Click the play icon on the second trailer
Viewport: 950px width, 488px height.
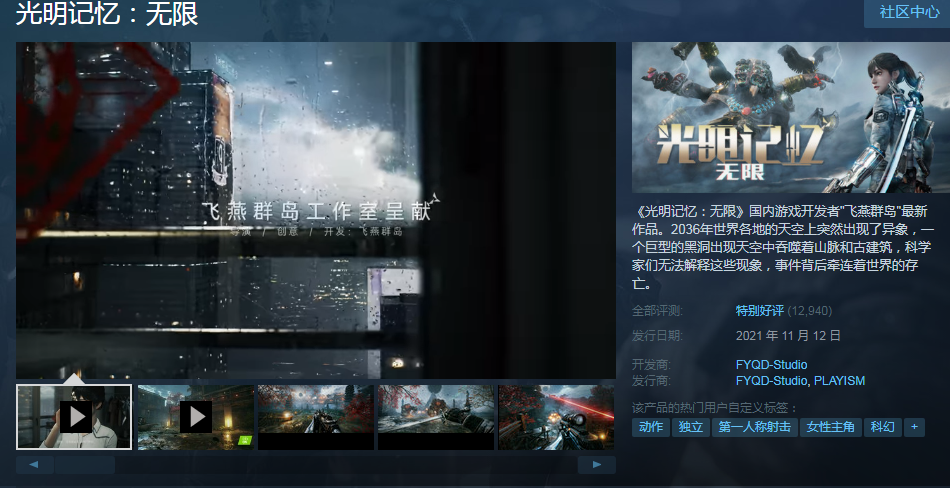(196, 417)
